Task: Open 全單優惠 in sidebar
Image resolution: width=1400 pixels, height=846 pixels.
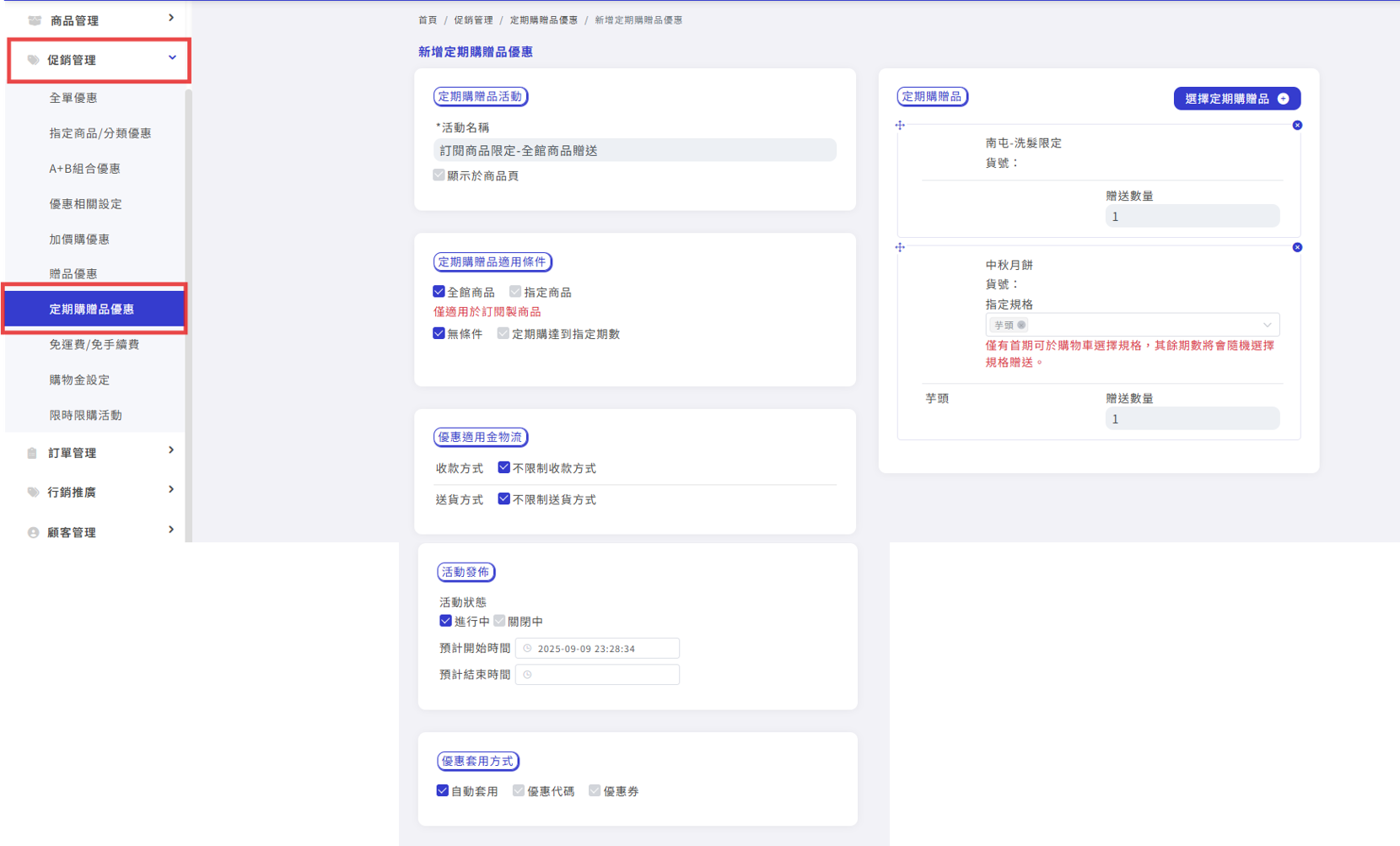Action: [73, 98]
